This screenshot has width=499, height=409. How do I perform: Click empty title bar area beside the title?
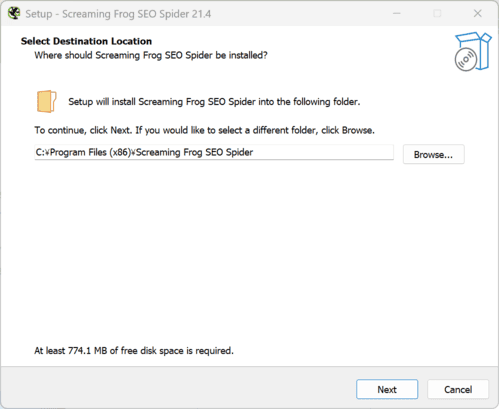tap(300, 14)
